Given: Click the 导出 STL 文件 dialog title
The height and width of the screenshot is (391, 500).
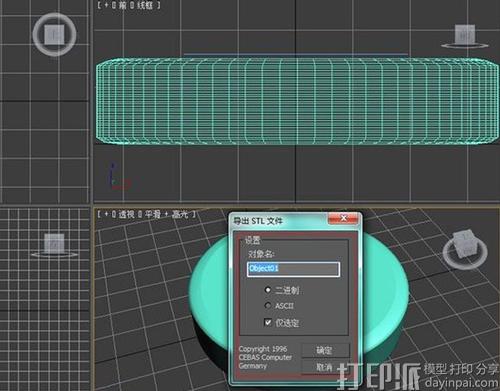Looking at the screenshot, I should (258, 221).
